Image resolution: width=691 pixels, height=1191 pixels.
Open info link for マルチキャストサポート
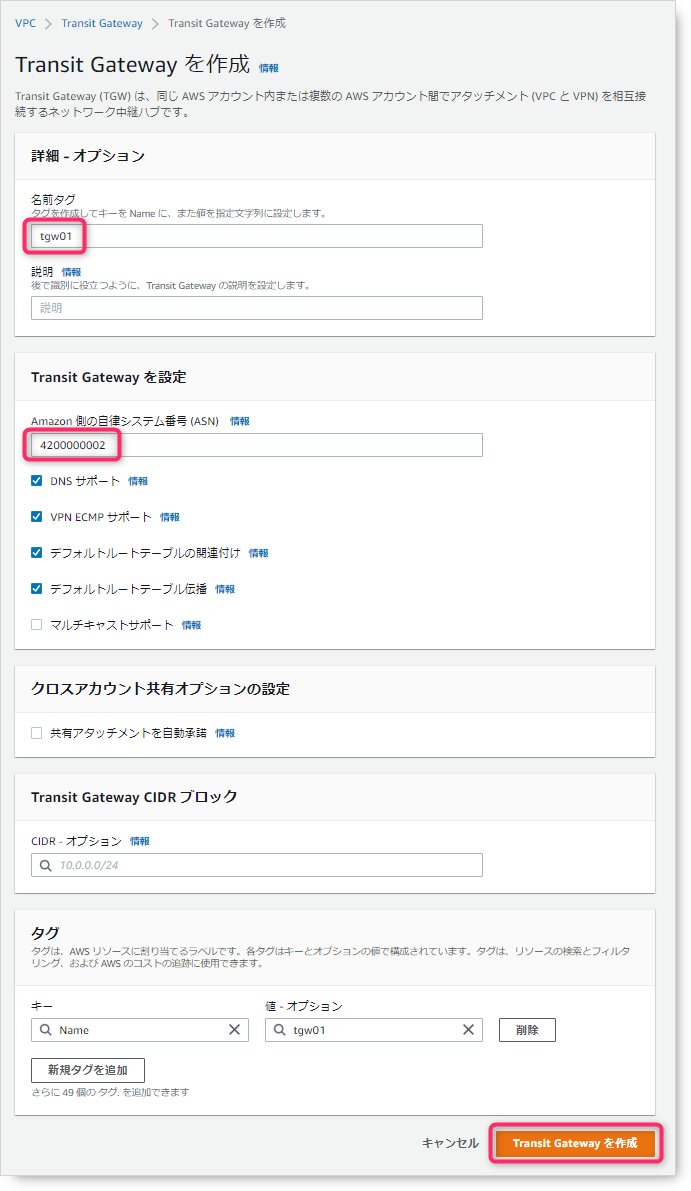coord(191,626)
